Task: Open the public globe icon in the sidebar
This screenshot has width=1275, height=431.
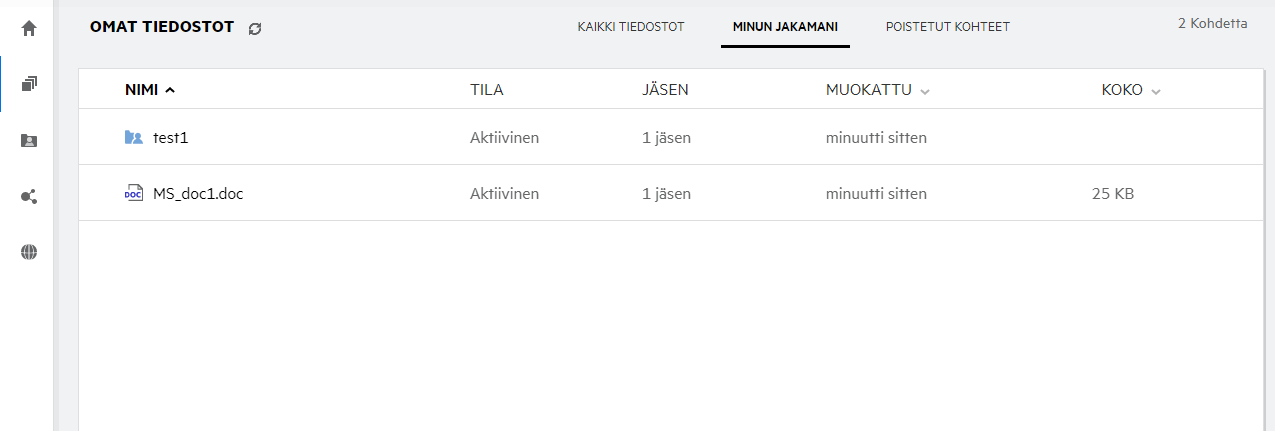Action: pos(29,253)
